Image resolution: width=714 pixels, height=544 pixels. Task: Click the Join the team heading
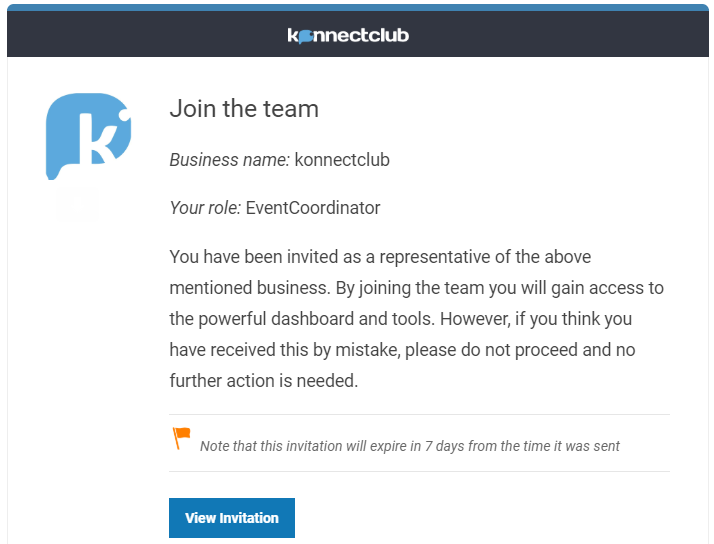click(244, 109)
